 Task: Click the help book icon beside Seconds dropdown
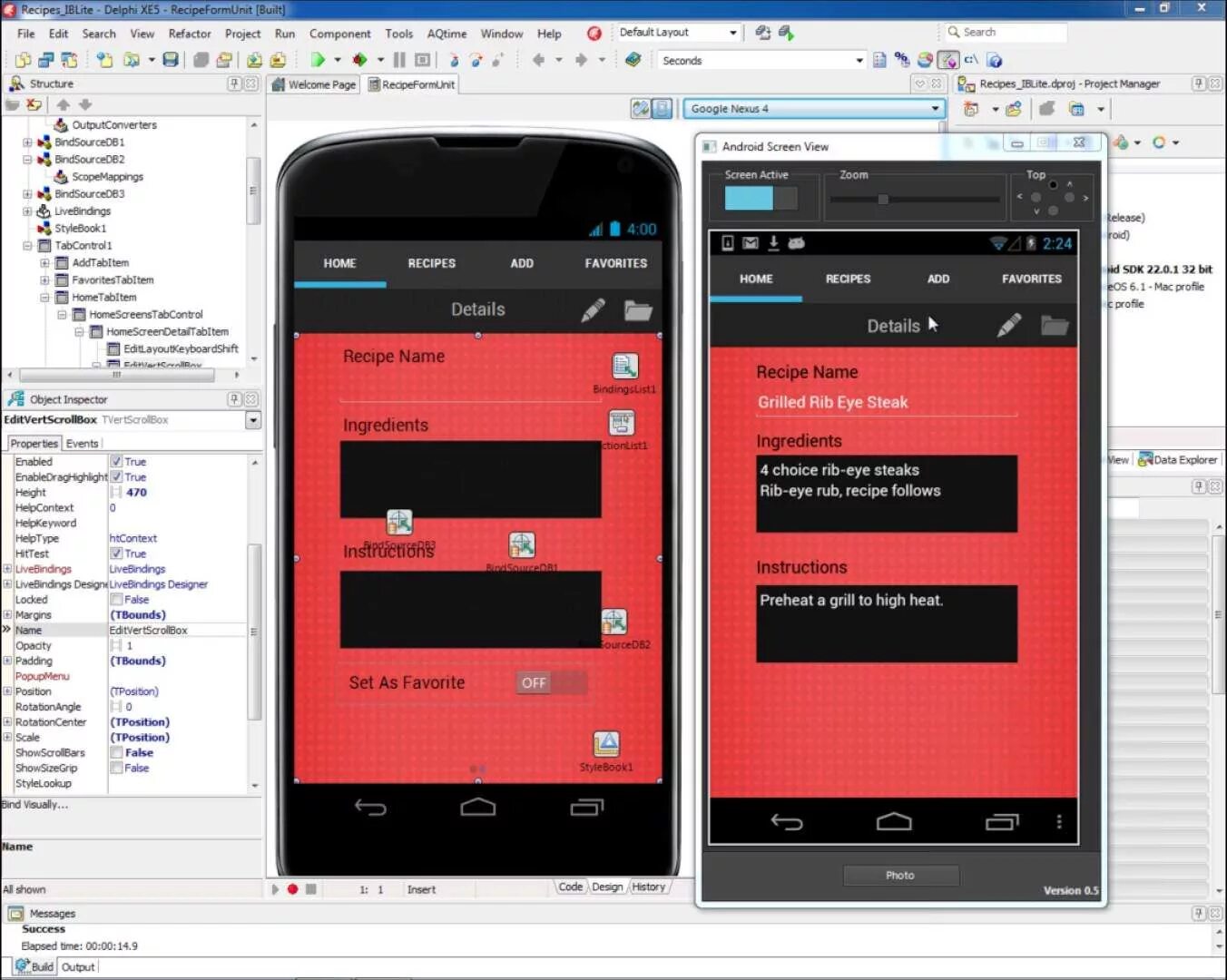[633, 60]
